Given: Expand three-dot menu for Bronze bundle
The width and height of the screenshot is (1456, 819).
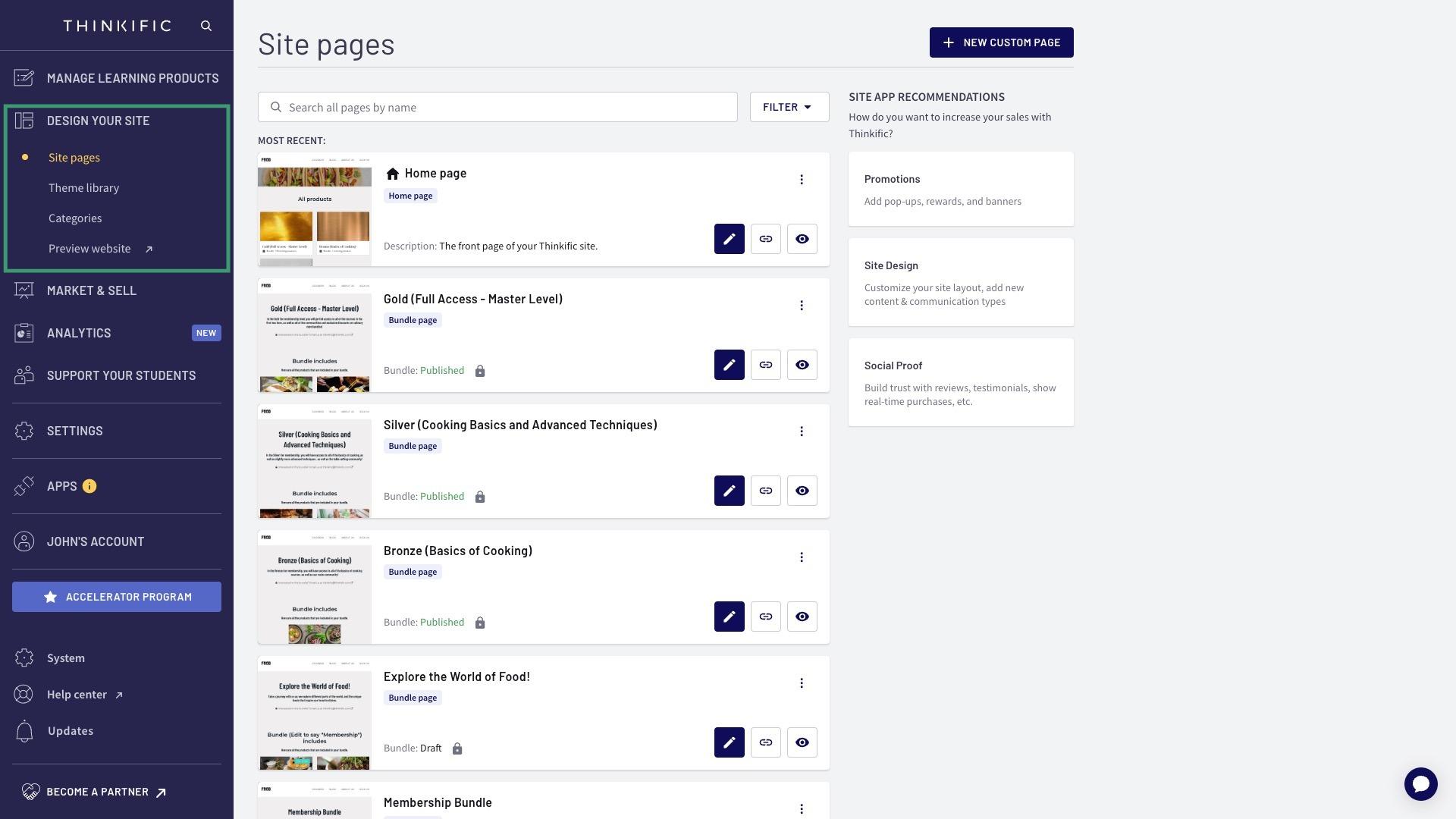Looking at the screenshot, I should click(x=801, y=557).
